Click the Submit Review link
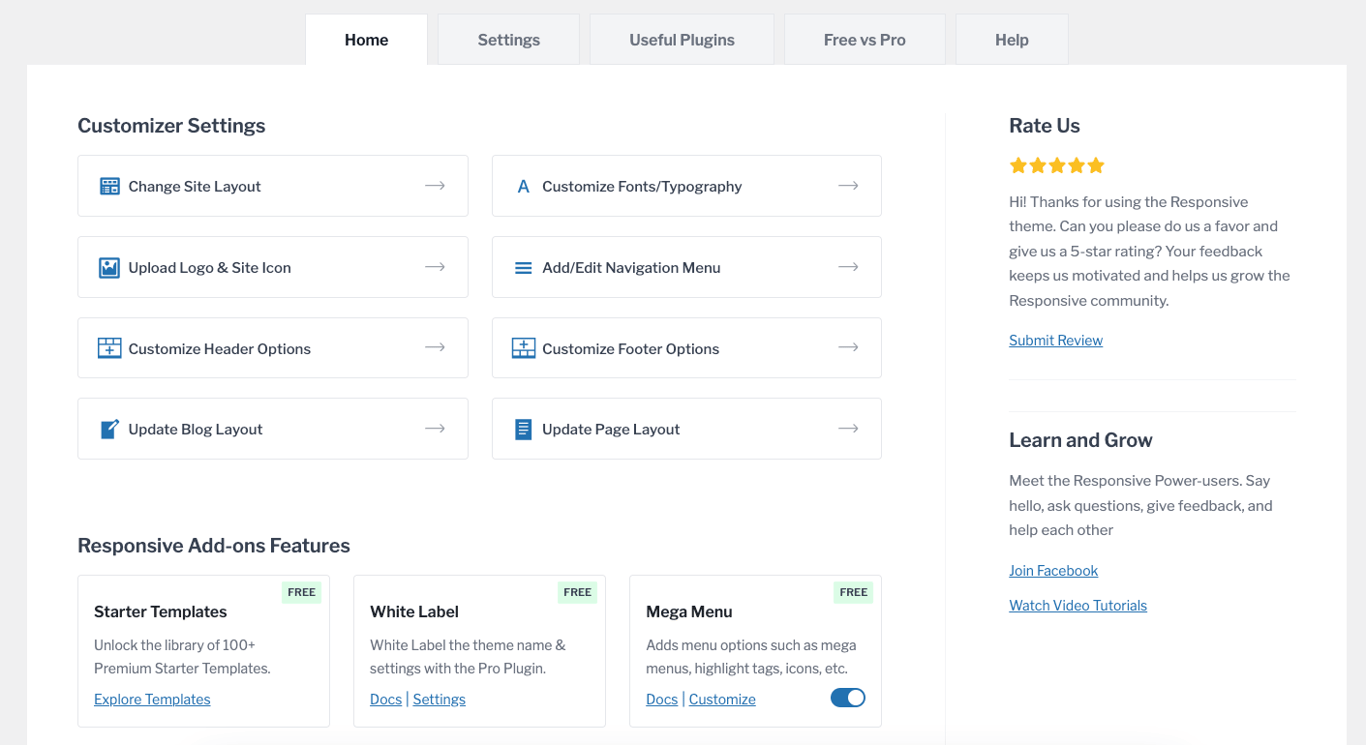This screenshot has height=745, width=1366. [x=1055, y=340]
